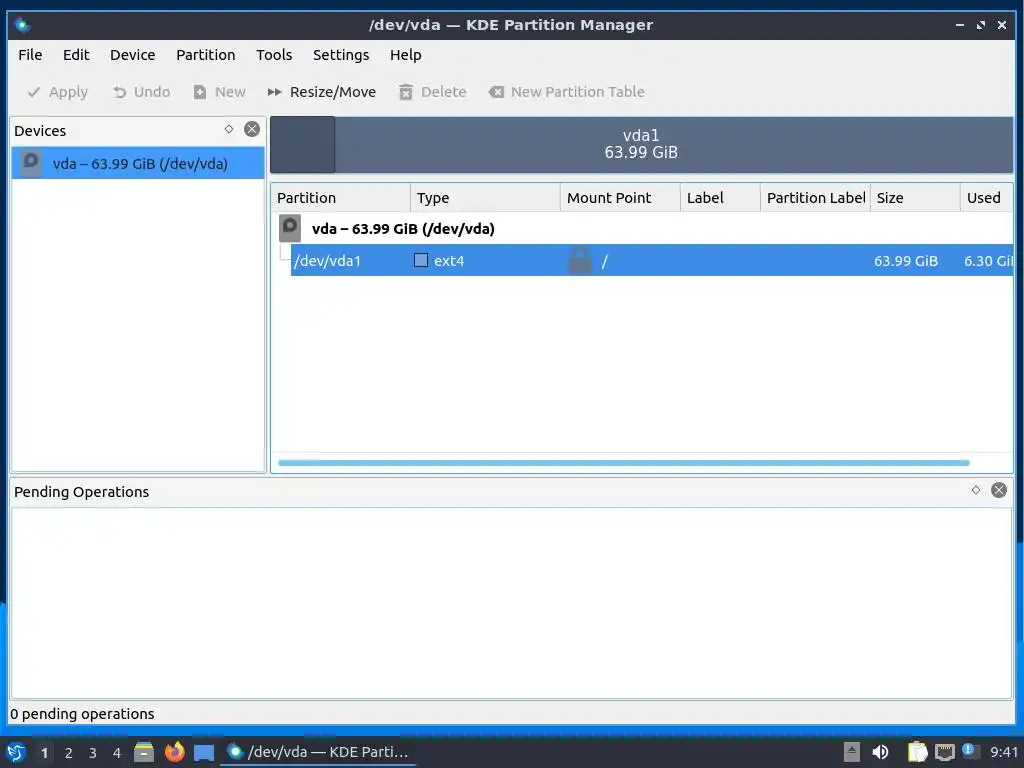The width and height of the screenshot is (1024, 768).
Task: Open the network tray icon
Action: (x=944, y=753)
